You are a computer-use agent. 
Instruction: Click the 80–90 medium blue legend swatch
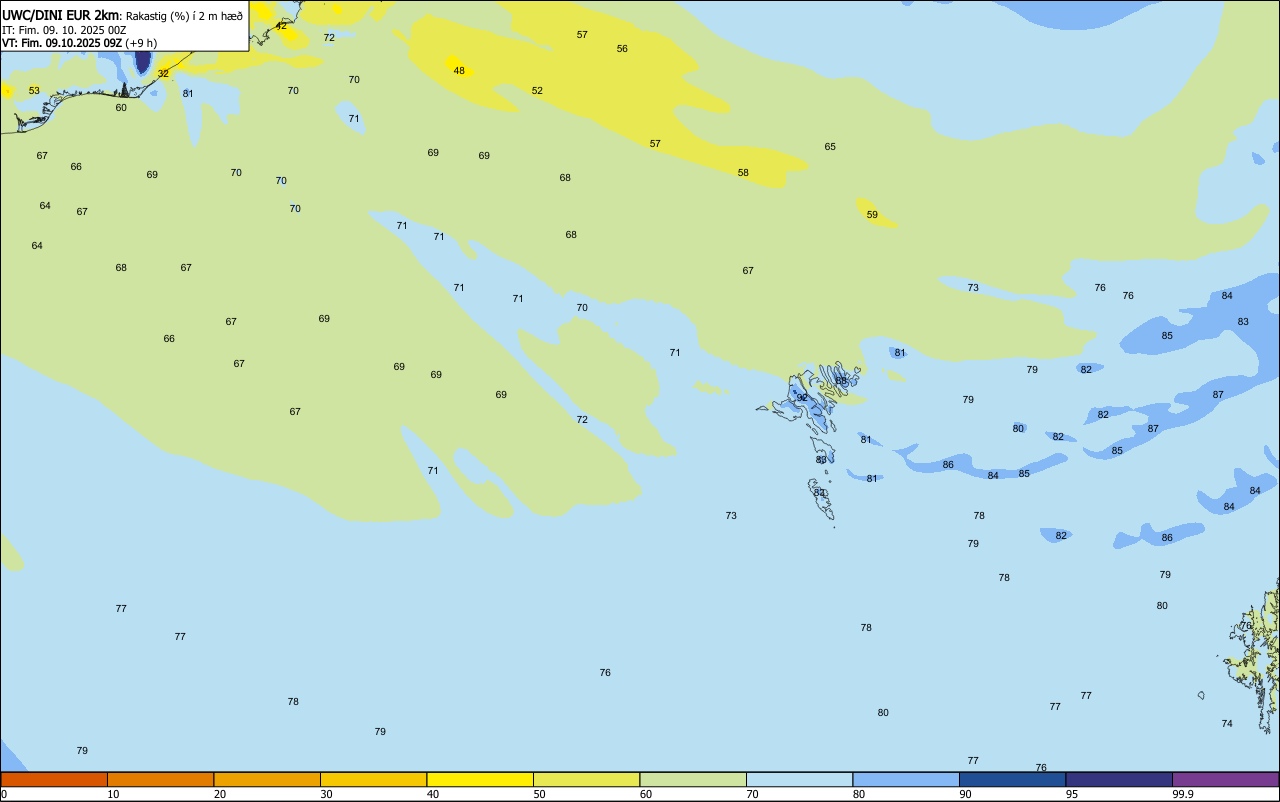pyautogui.click(x=906, y=779)
